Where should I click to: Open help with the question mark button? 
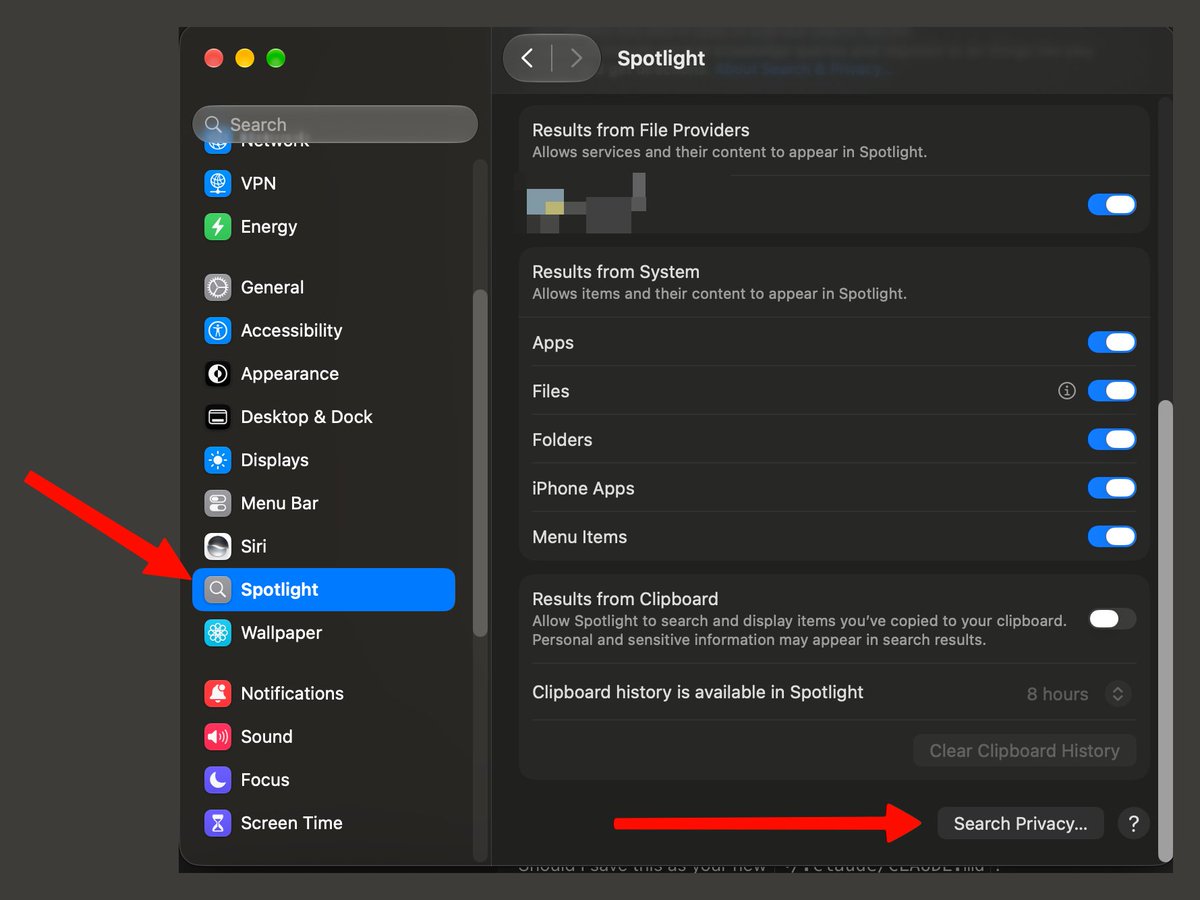tap(1133, 824)
